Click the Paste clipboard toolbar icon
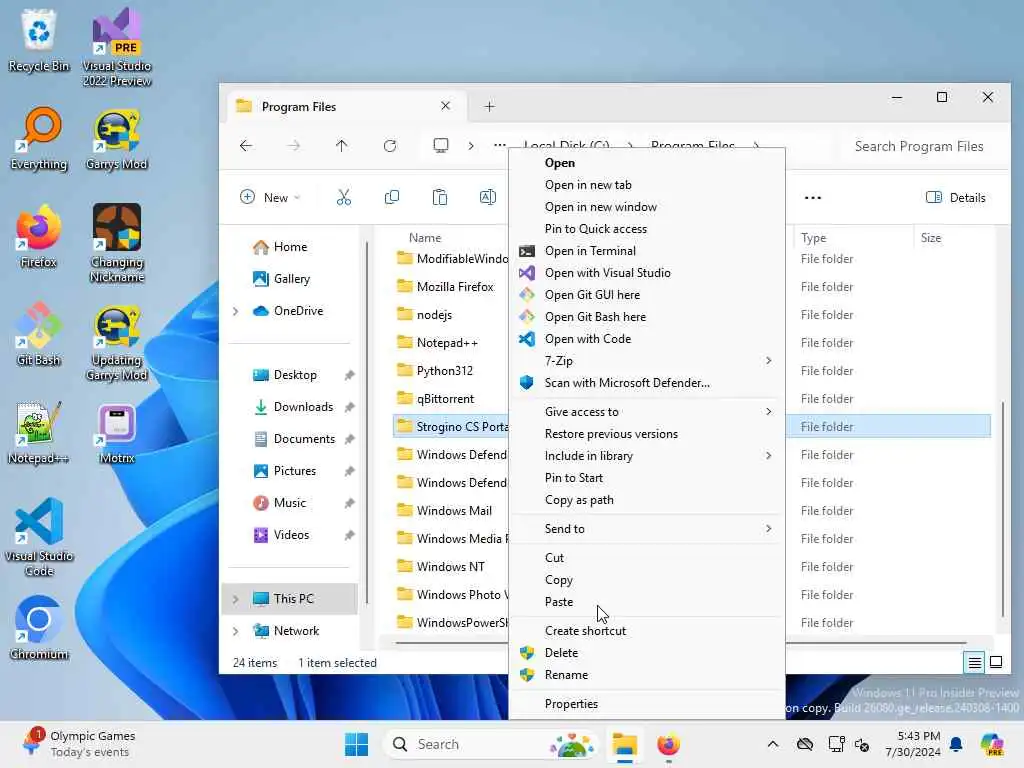 tap(440, 197)
